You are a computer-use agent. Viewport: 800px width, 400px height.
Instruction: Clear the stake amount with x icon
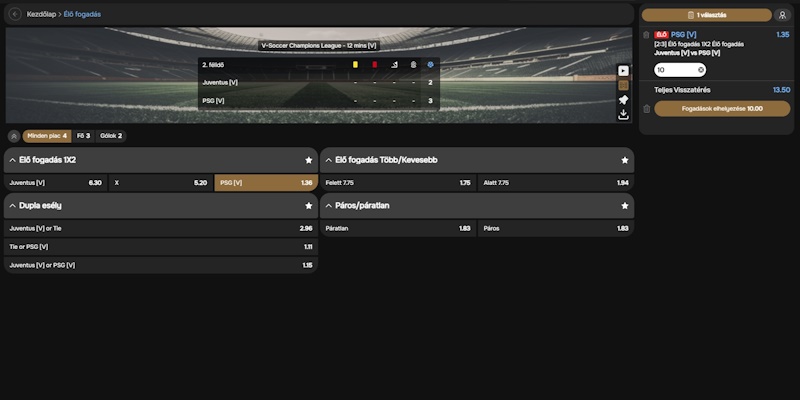pos(701,70)
